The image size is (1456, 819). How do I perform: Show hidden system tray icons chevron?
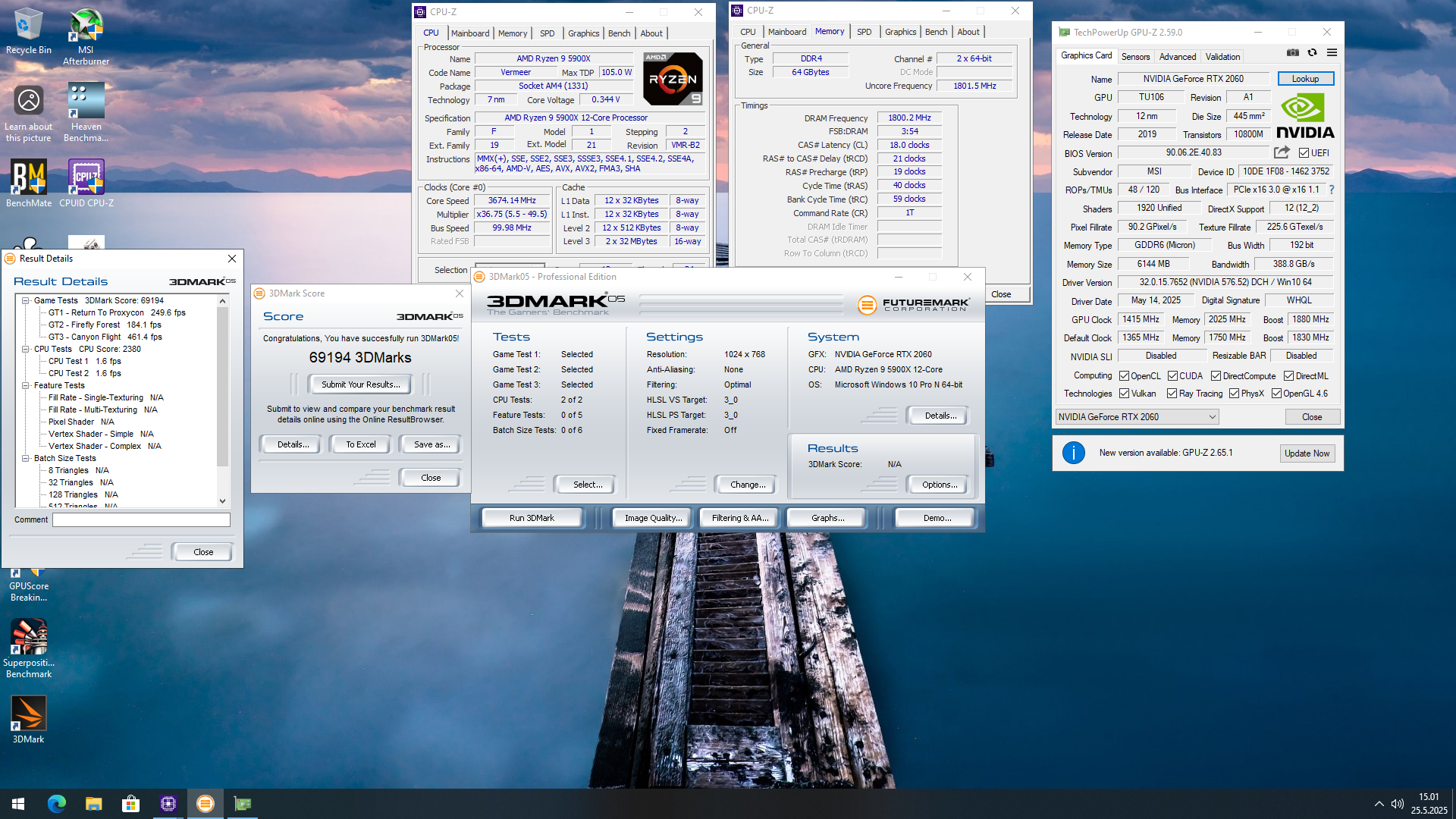point(1379,804)
